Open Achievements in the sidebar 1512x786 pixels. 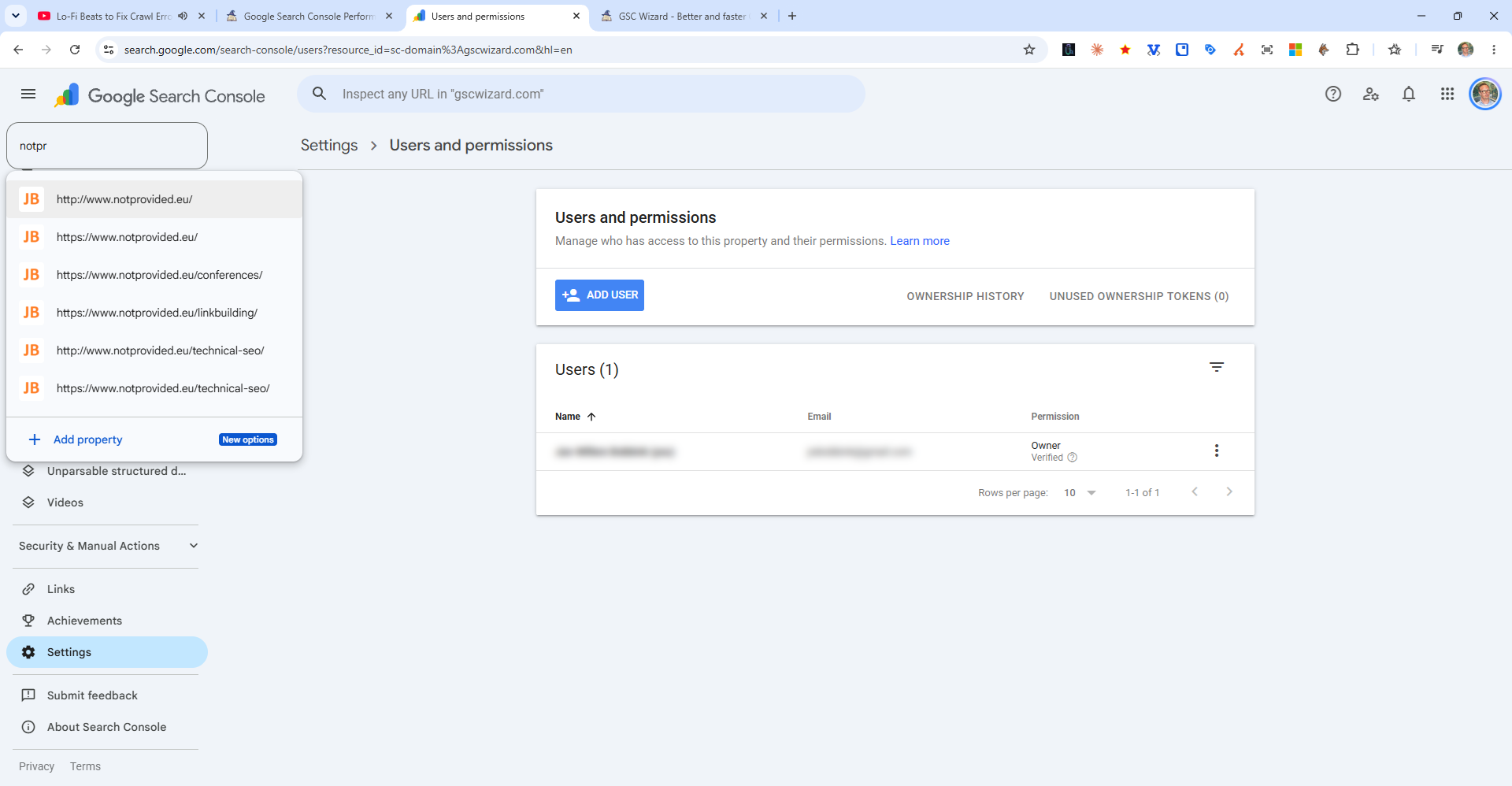(107, 621)
